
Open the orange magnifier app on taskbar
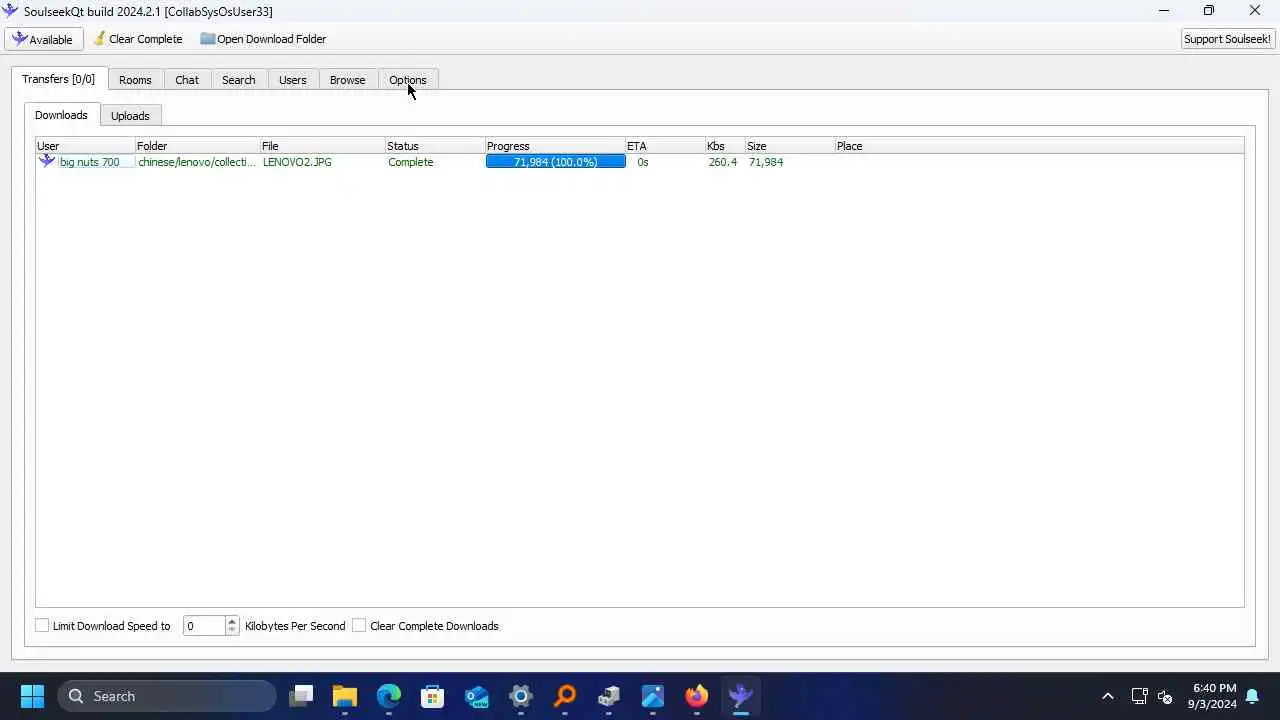pos(565,696)
